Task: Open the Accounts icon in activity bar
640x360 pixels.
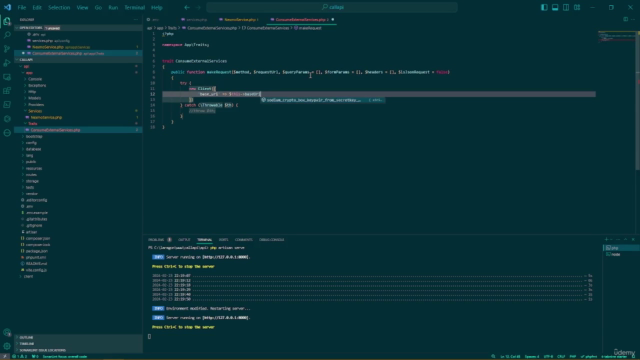Action: point(7,333)
